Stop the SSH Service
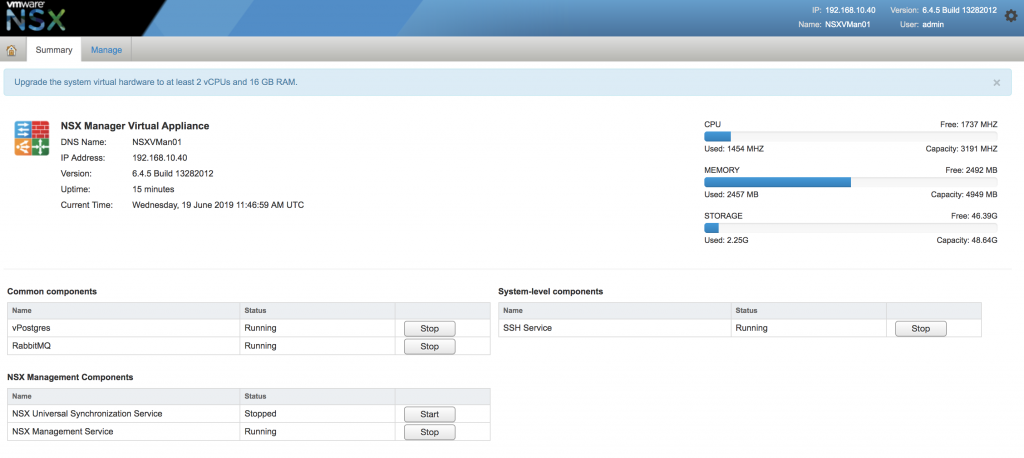Image resolution: width=1024 pixels, height=458 pixels. pyautogui.click(x=920, y=329)
